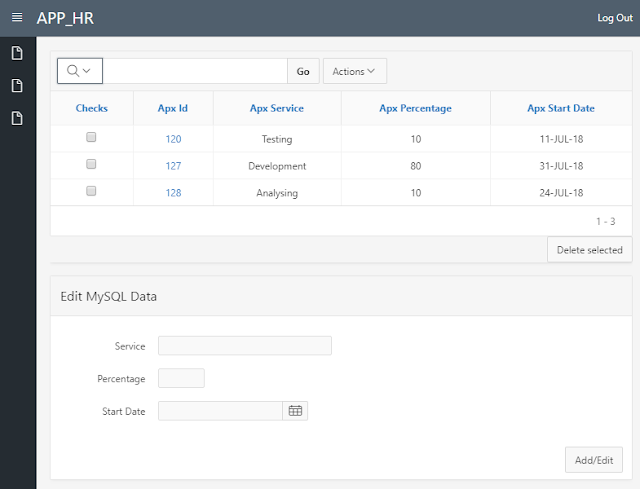Select the Analysing row checkbox
Screen dimensions: 640x489
(91, 191)
